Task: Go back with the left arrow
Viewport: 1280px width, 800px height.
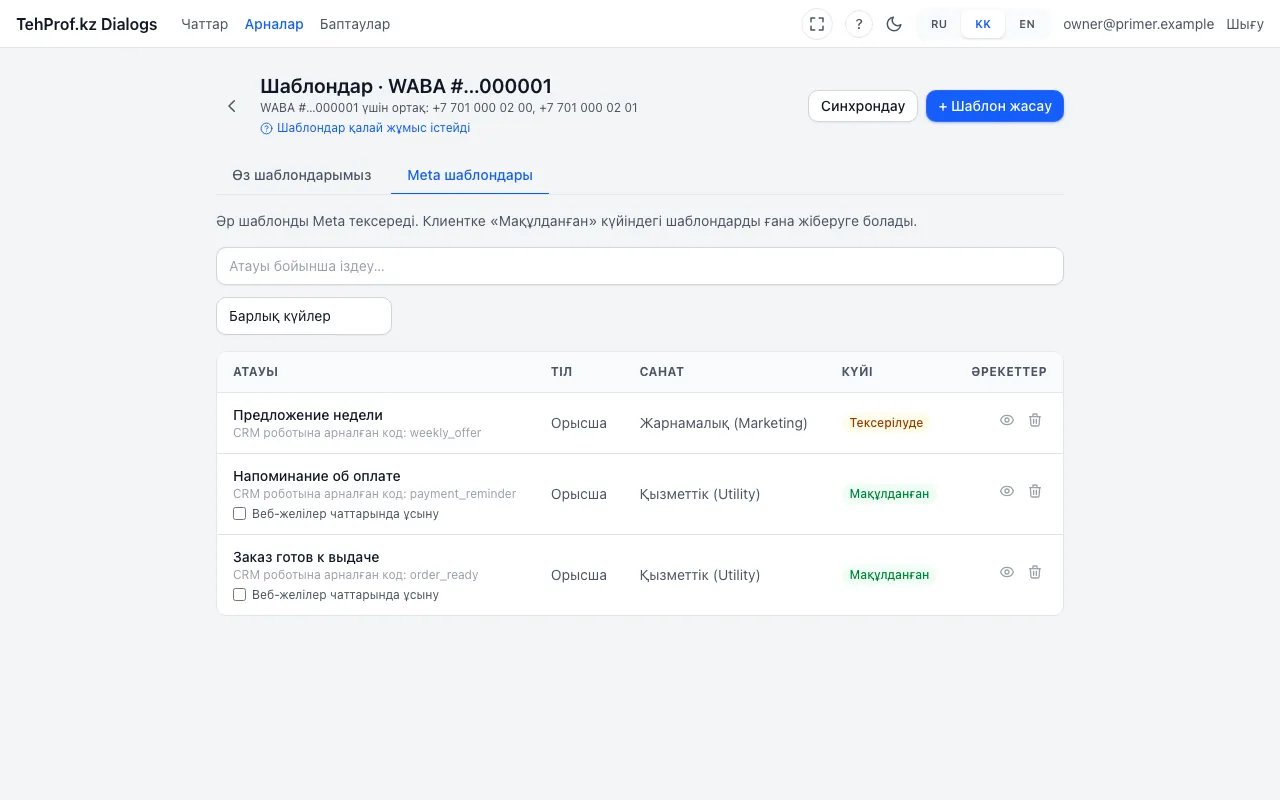Action: click(x=232, y=106)
